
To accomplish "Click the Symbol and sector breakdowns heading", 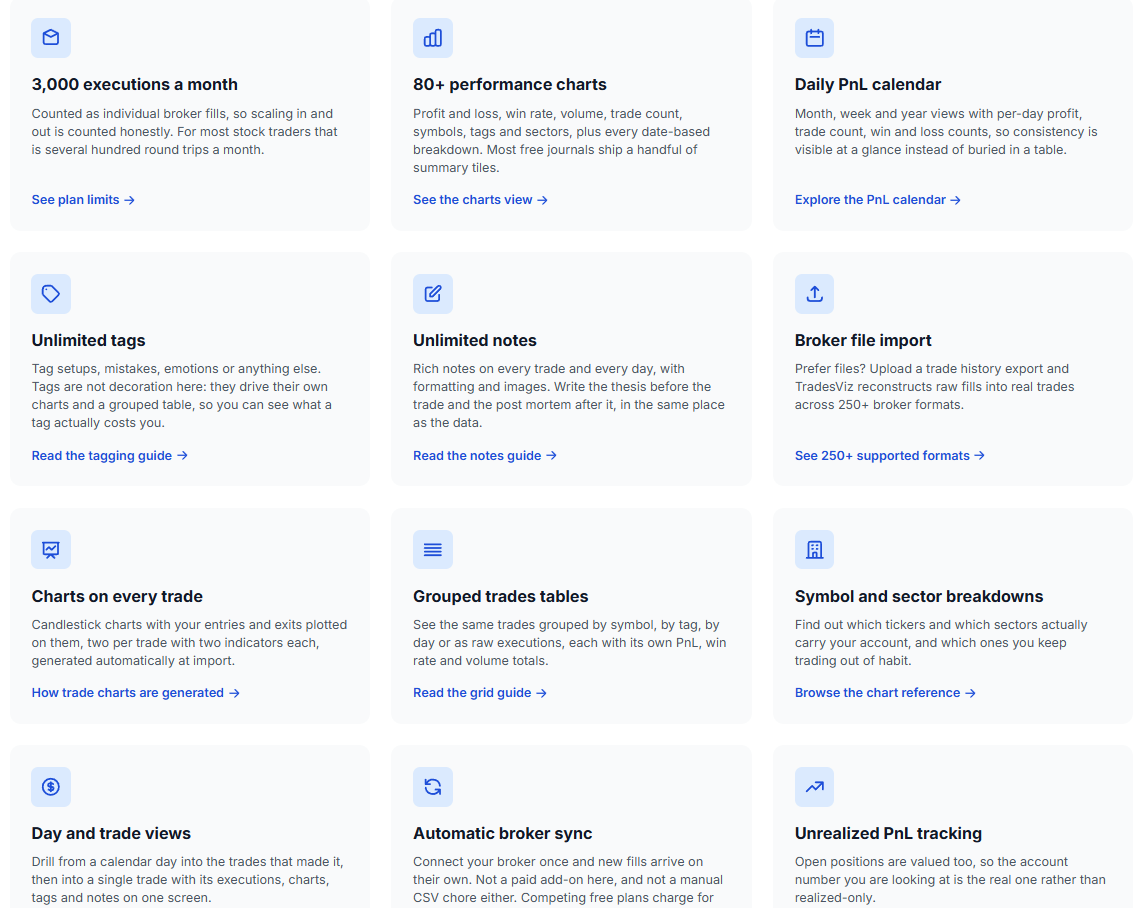I will click(x=919, y=597).
